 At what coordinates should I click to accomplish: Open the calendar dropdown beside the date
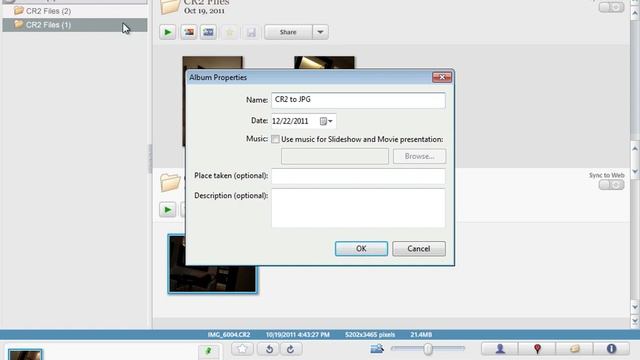(x=326, y=121)
